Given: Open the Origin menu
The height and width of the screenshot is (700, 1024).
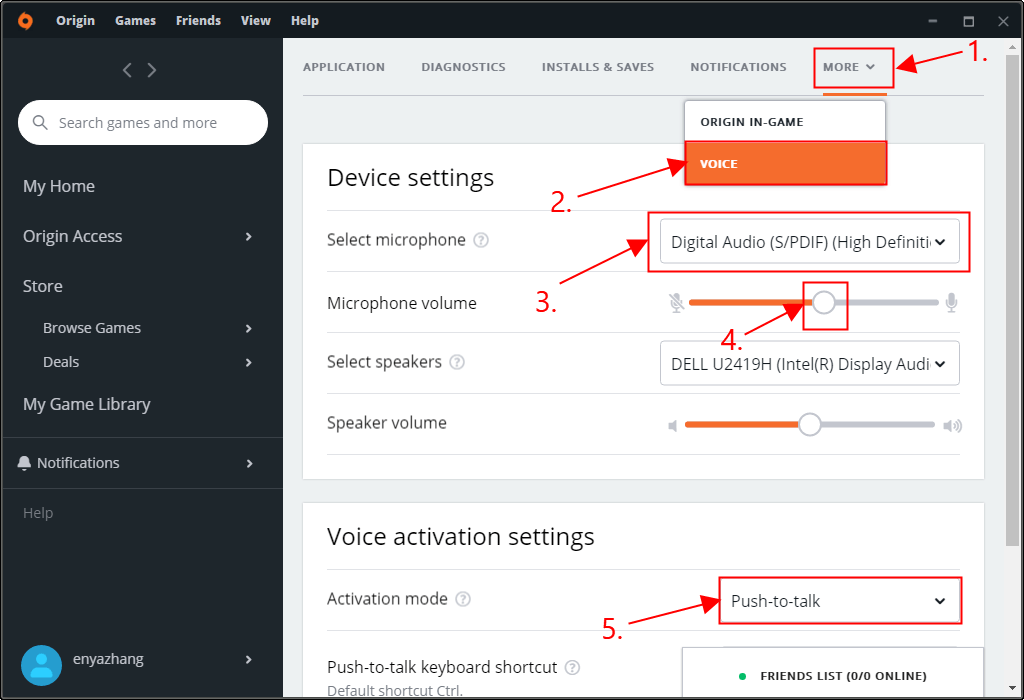Looking at the screenshot, I should pyautogui.click(x=75, y=21).
